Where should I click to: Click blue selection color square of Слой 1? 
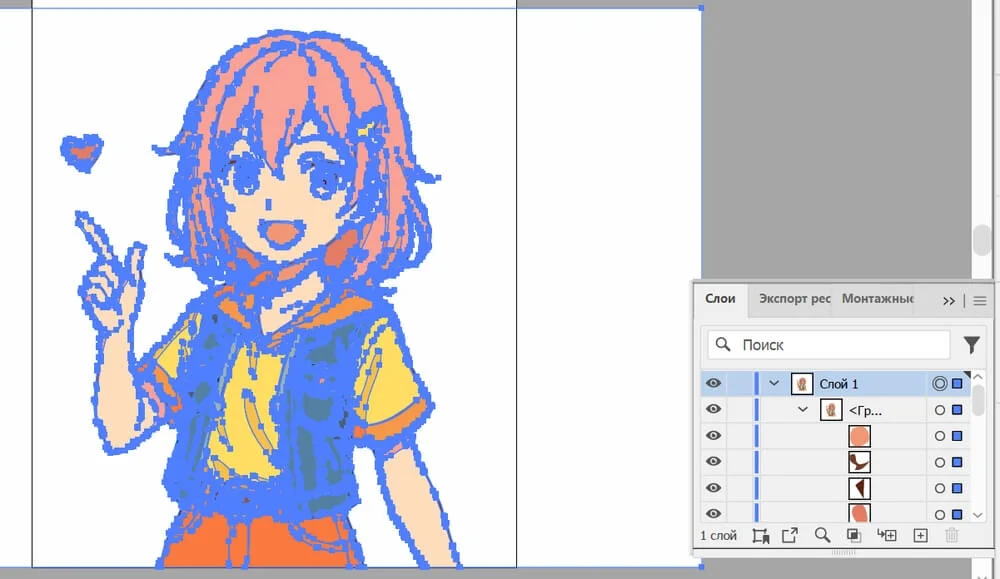[957, 383]
